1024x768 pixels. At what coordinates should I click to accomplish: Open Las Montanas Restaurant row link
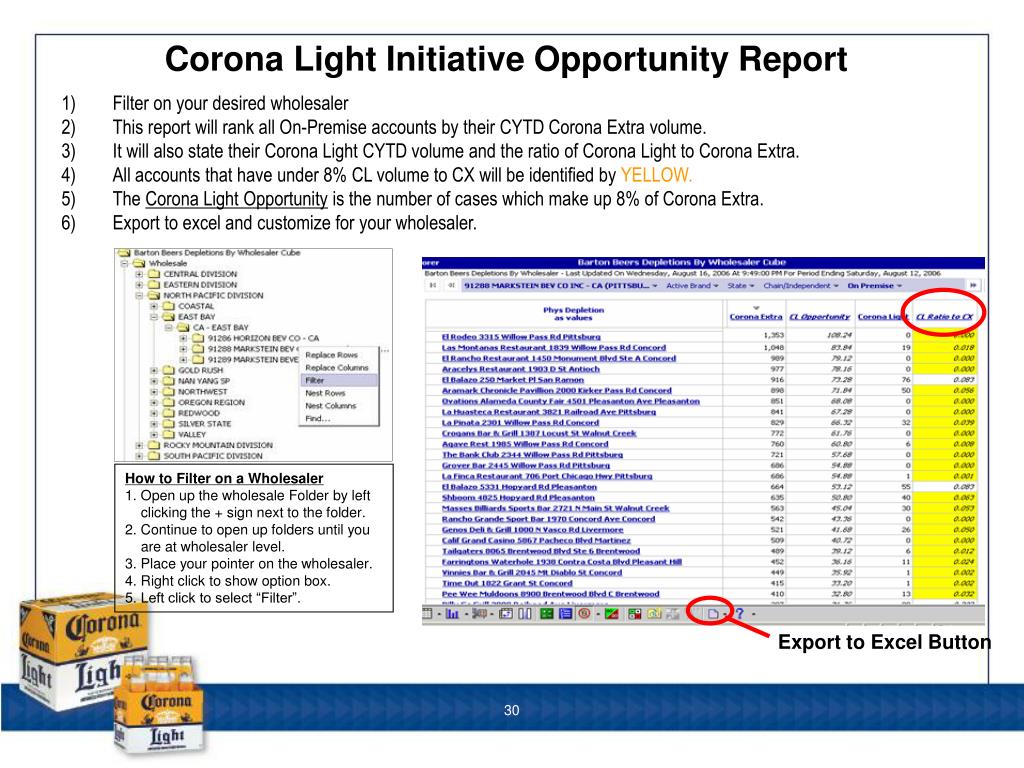point(554,347)
